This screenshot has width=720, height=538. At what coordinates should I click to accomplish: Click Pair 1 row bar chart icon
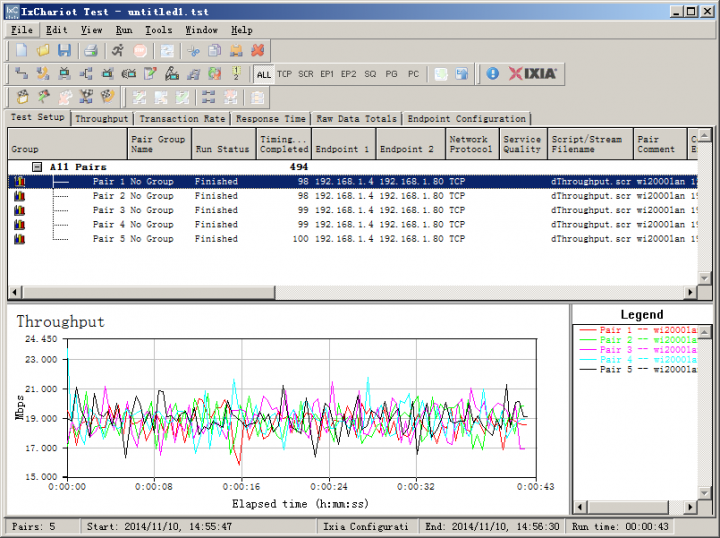click(19, 181)
